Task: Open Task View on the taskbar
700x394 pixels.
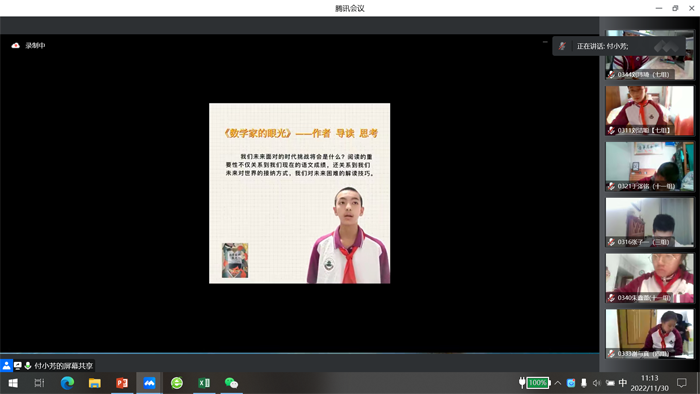Action: [x=40, y=383]
